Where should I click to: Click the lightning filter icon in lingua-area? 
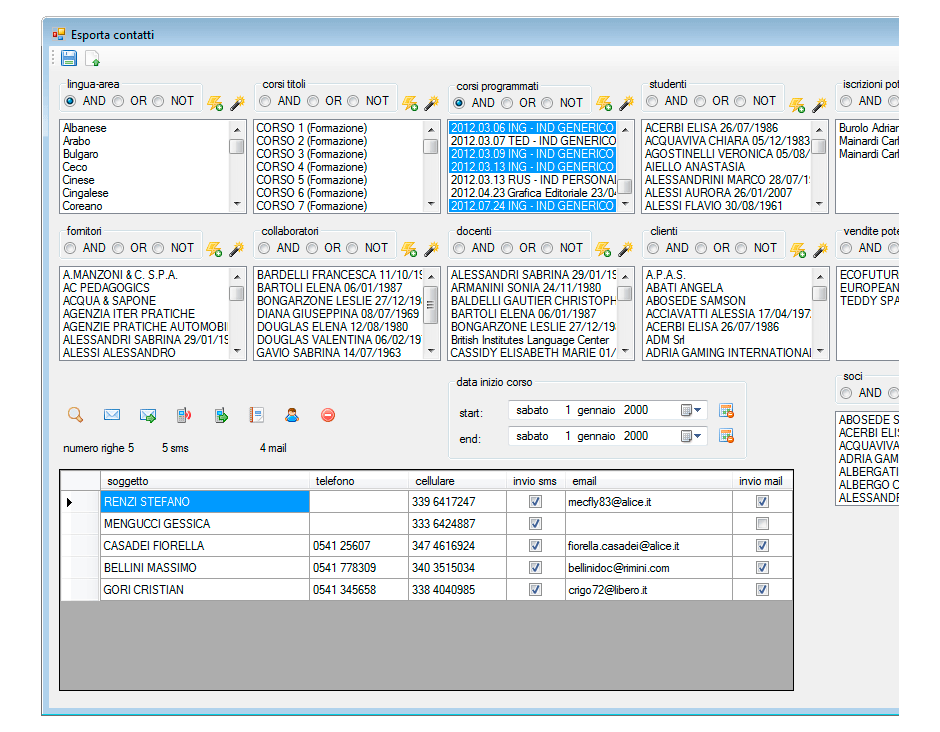tap(215, 103)
